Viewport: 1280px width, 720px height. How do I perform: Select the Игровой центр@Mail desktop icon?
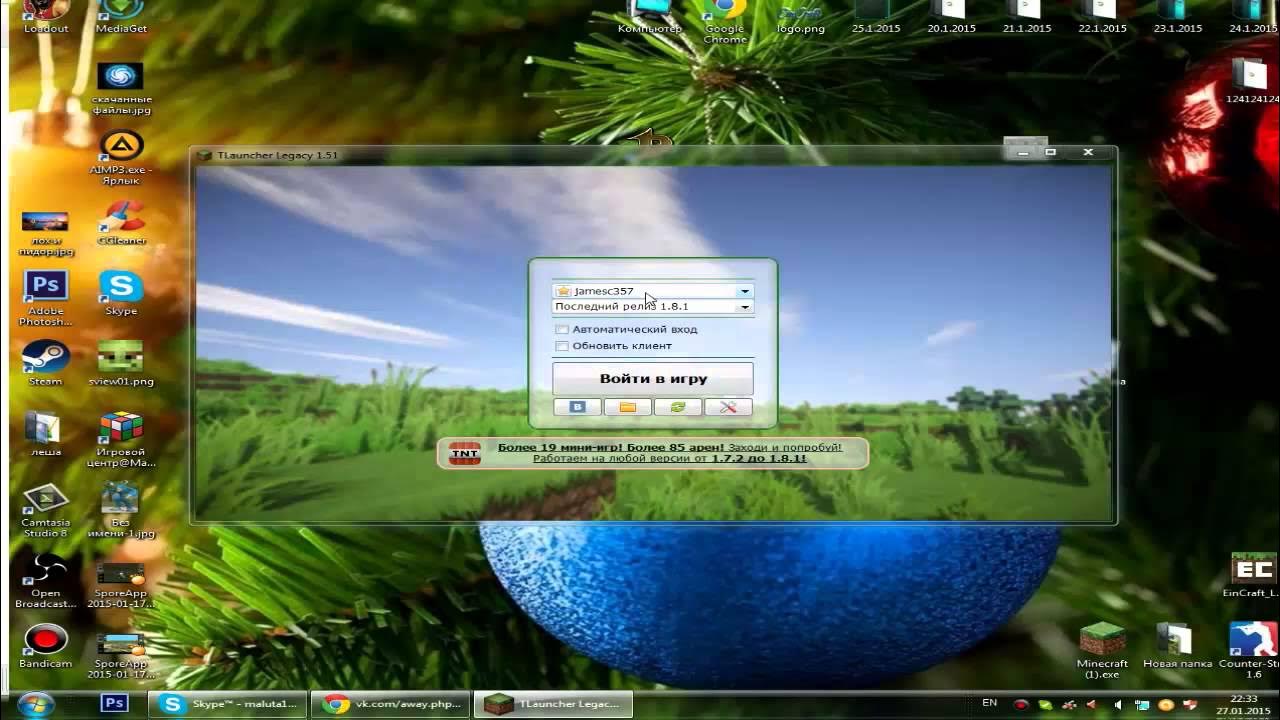[x=121, y=439]
